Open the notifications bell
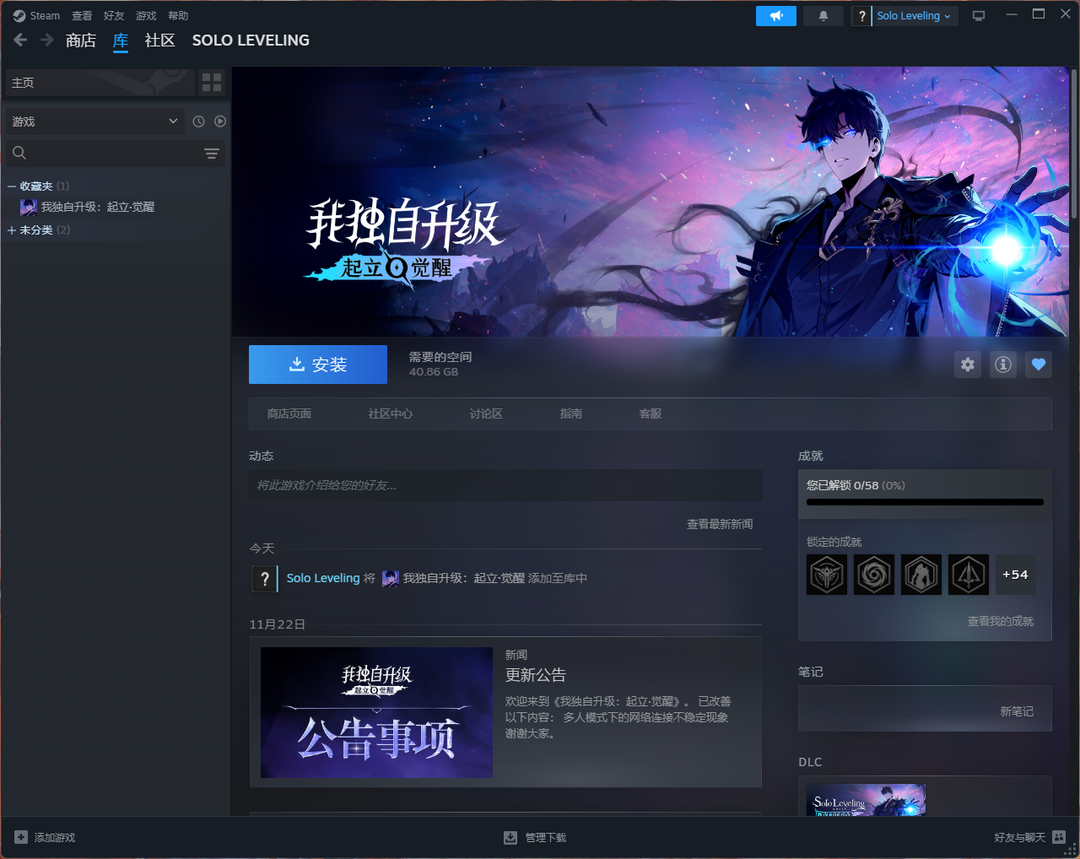This screenshot has height=859, width=1080. [x=824, y=16]
